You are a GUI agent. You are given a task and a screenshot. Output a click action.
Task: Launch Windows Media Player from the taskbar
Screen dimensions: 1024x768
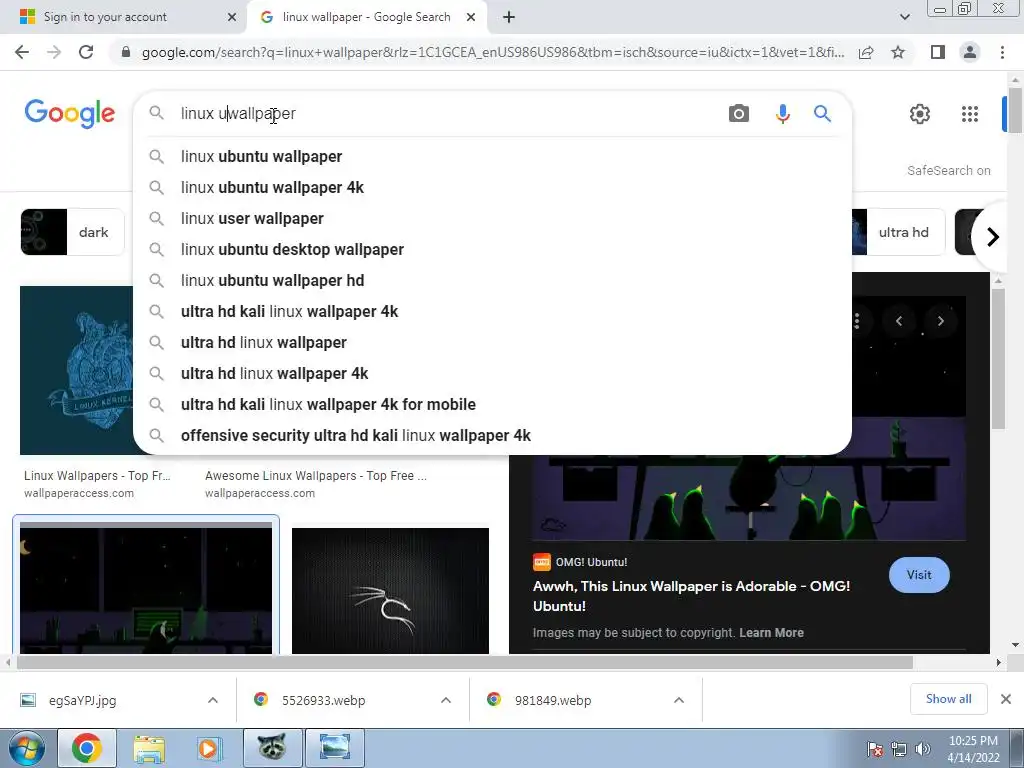[x=209, y=748]
